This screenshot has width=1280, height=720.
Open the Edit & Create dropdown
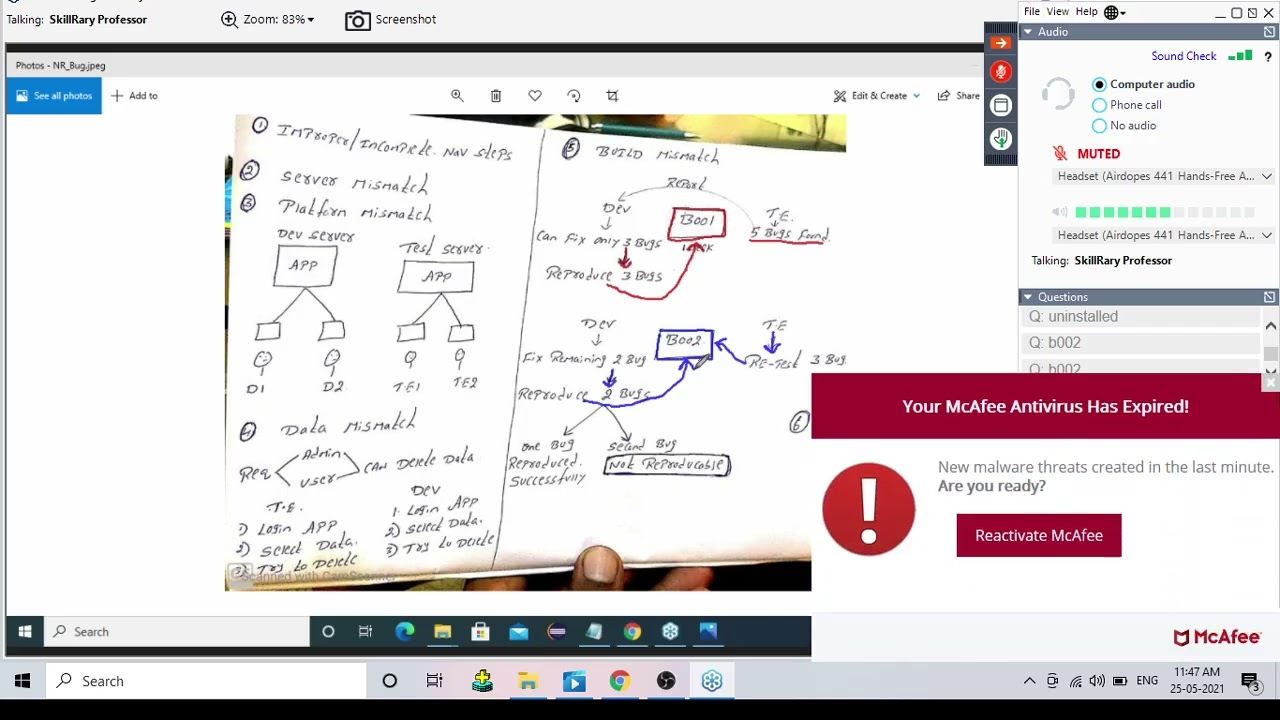click(x=877, y=96)
